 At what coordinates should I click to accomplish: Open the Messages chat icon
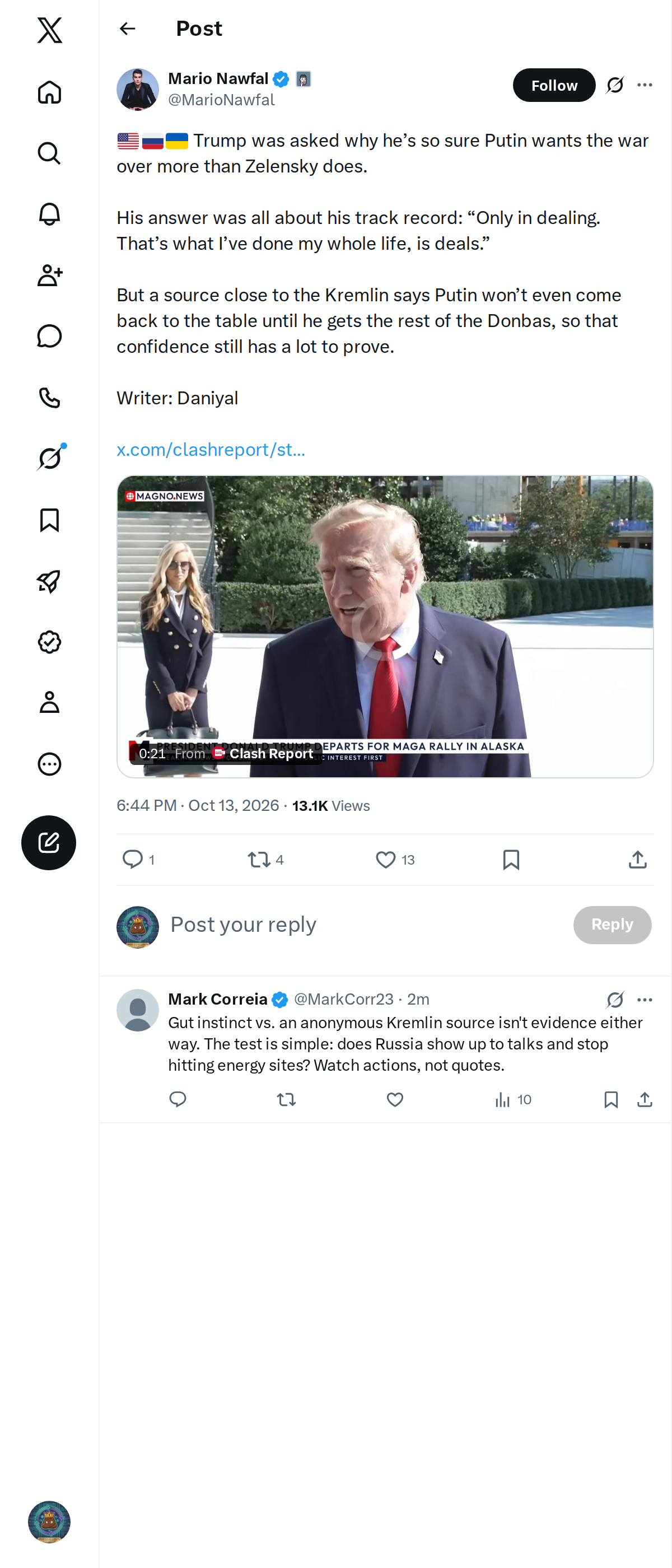[49, 336]
